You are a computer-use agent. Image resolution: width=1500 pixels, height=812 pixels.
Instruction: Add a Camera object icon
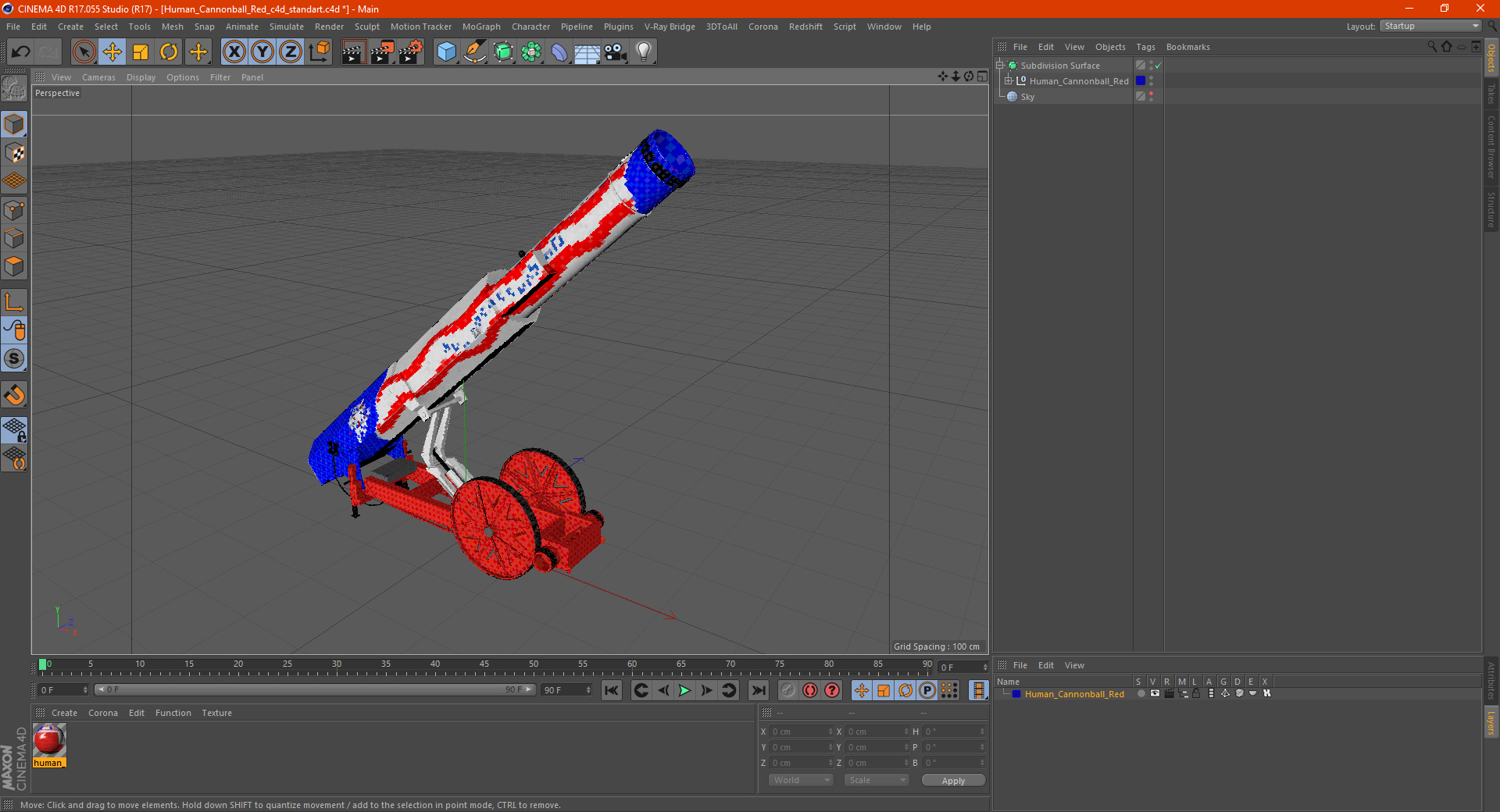[616, 52]
